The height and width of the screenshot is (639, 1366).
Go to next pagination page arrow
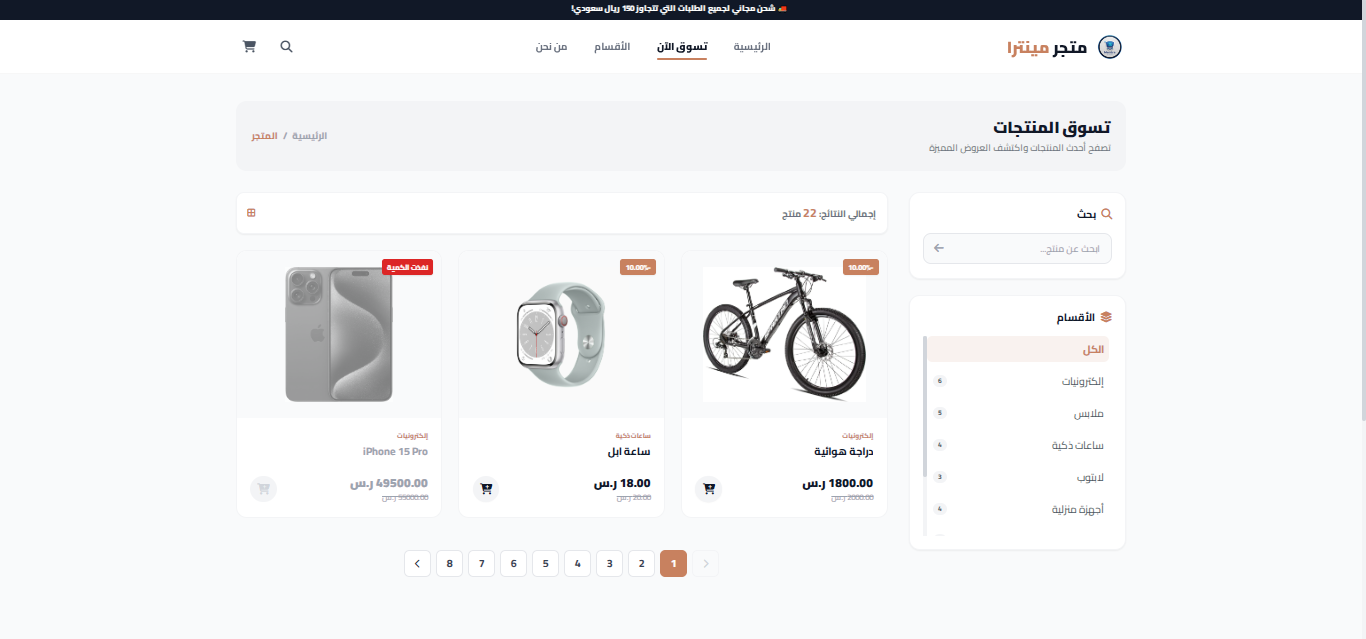(417, 564)
